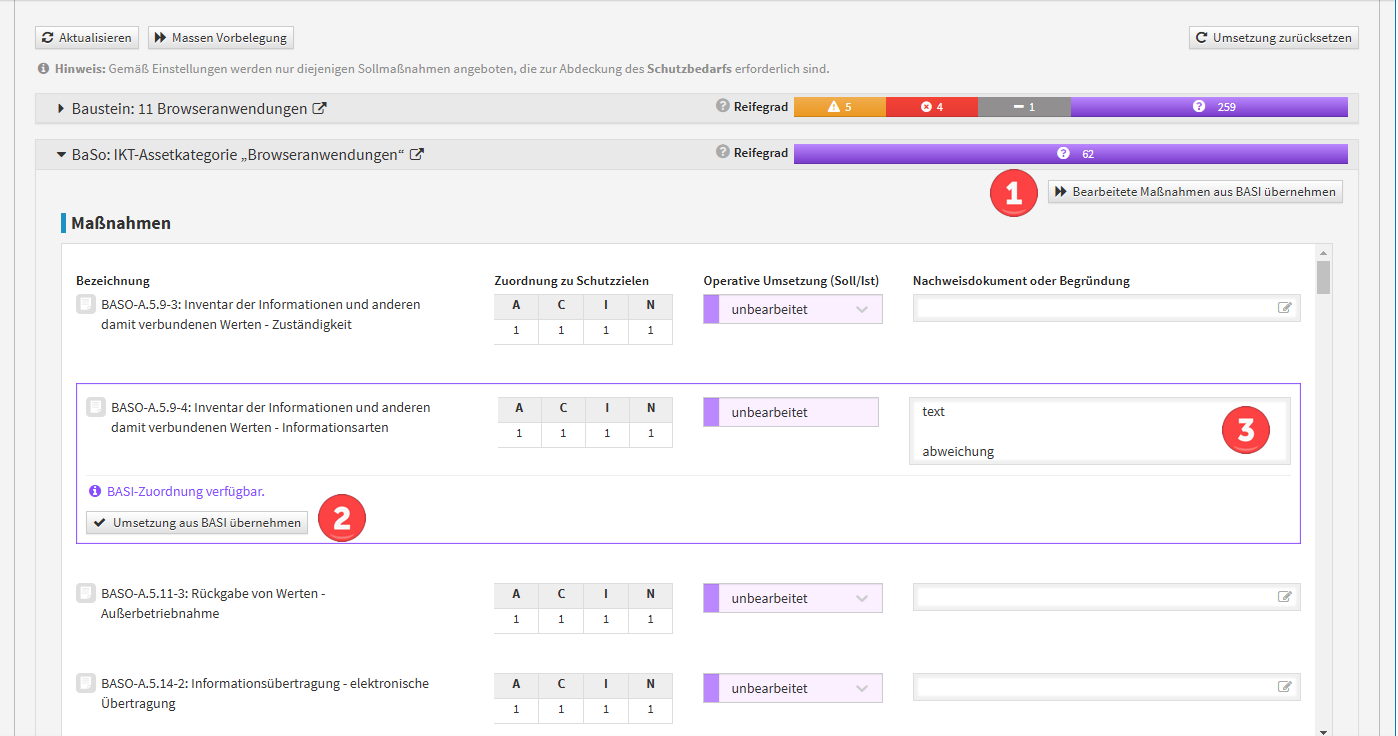The width and height of the screenshot is (1398, 736).
Task: Click edit icon in BASO-A.5.11-3 Nachweisdokument field
Action: click(x=1284, y=597)
